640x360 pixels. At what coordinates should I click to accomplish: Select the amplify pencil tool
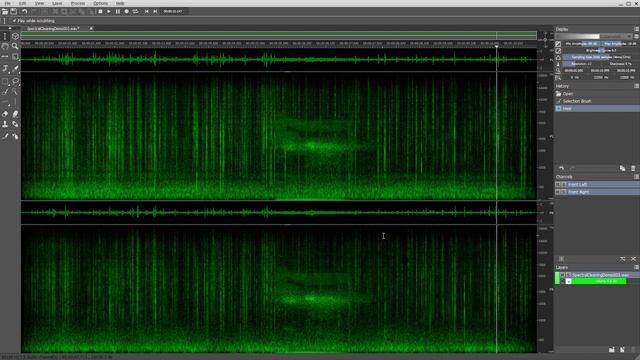coord(16,114)
